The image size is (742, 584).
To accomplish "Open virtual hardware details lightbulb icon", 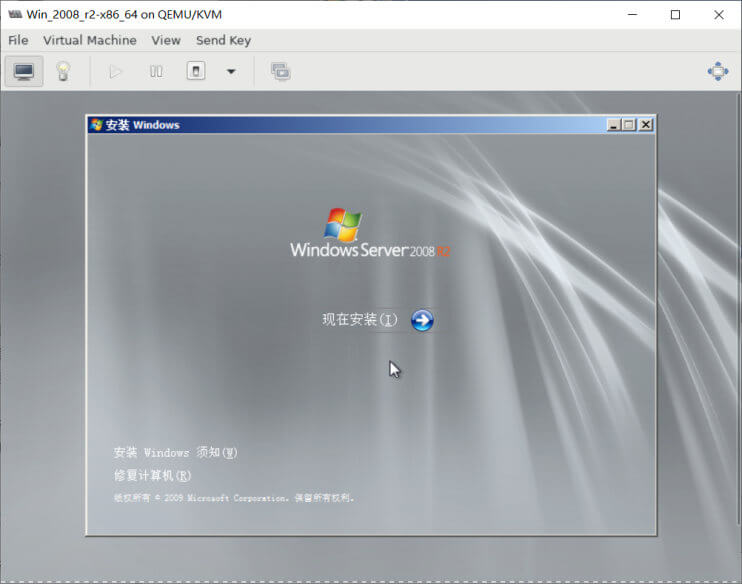I will click(63, 71).
